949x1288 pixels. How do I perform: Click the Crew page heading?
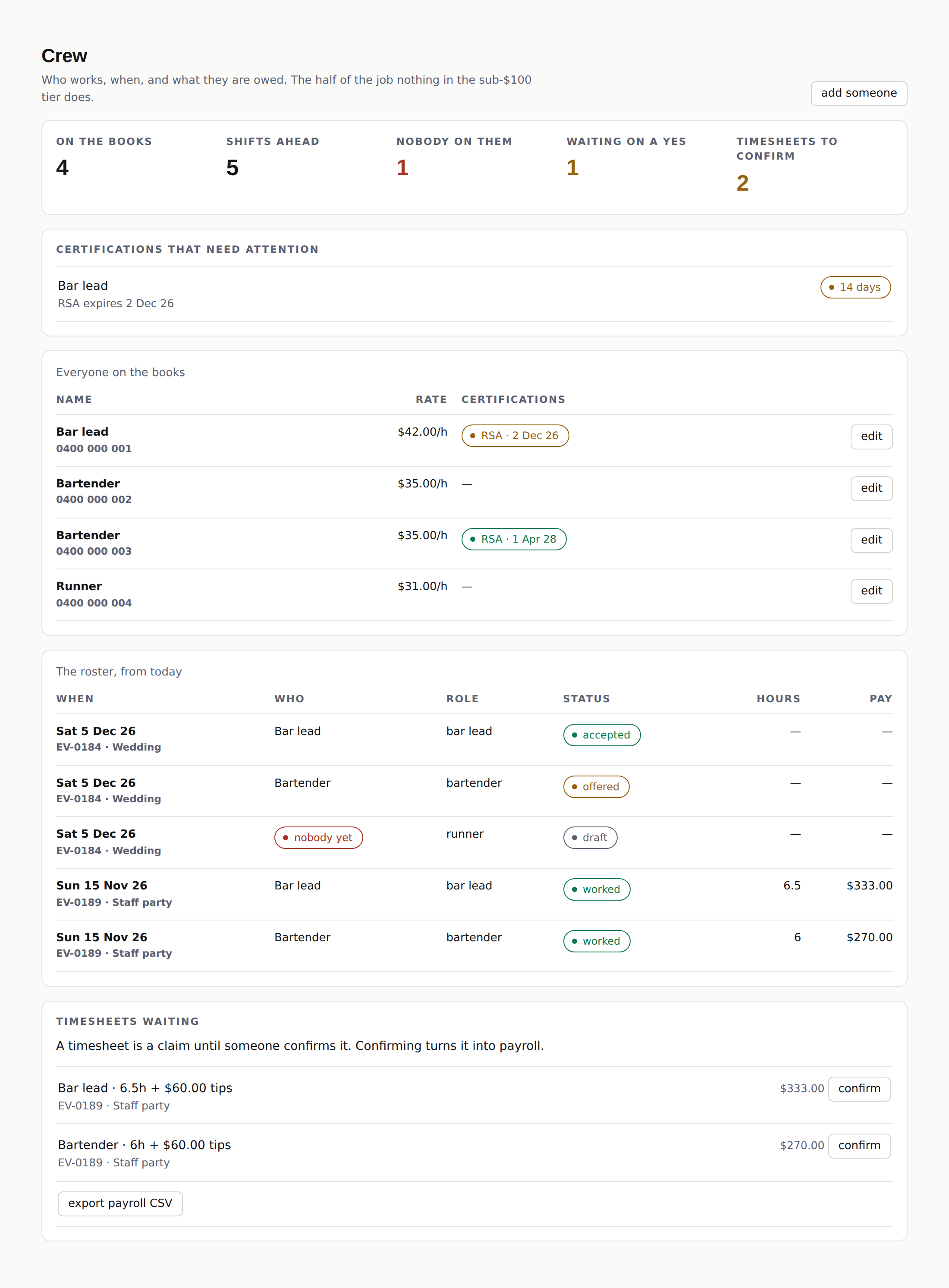(x=64, y=56)
